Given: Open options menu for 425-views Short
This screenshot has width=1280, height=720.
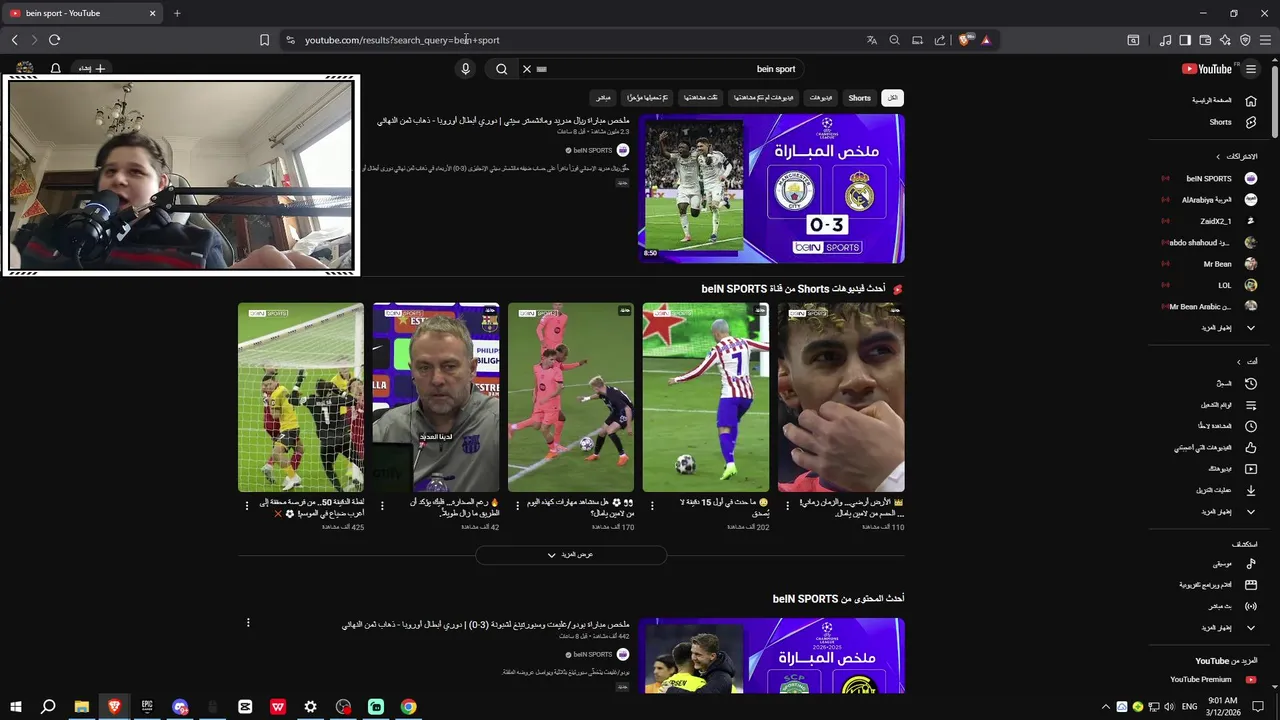Looking at the screenshot, I should coord(247,506).
